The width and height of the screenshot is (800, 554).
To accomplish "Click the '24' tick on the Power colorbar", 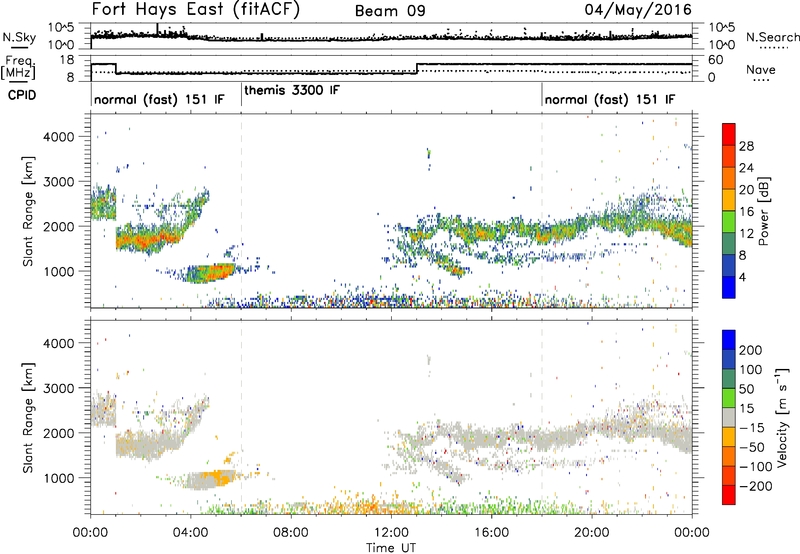I will pyautogui.click(x=746, y=168).
